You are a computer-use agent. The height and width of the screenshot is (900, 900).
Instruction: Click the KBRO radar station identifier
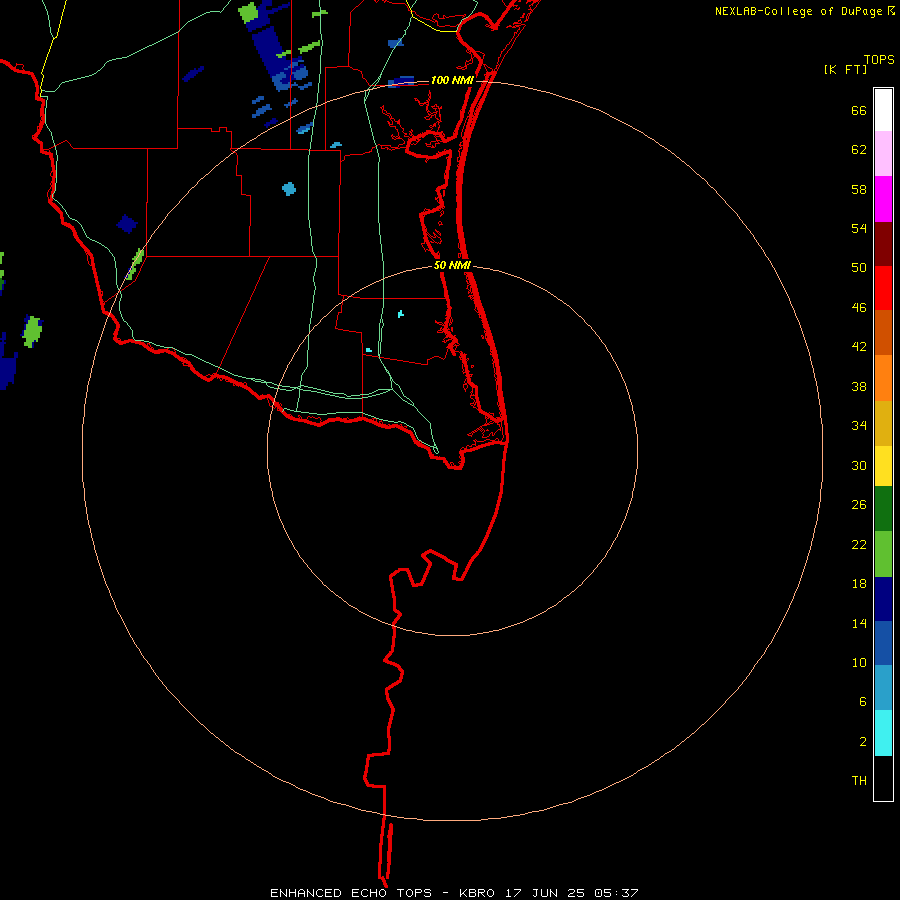pos(479,893)
